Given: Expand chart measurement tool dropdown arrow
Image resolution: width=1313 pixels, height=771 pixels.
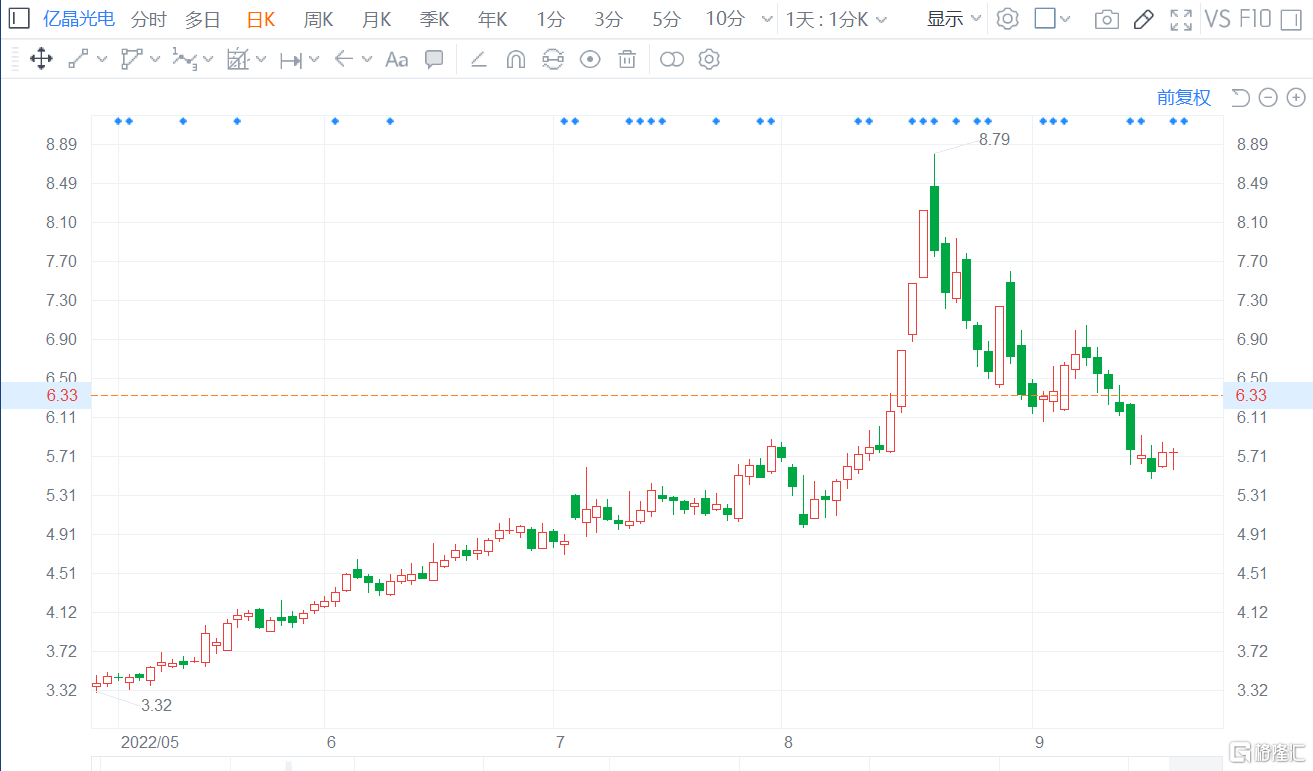Looking at the screenshot, I should (x=261, y=59).
